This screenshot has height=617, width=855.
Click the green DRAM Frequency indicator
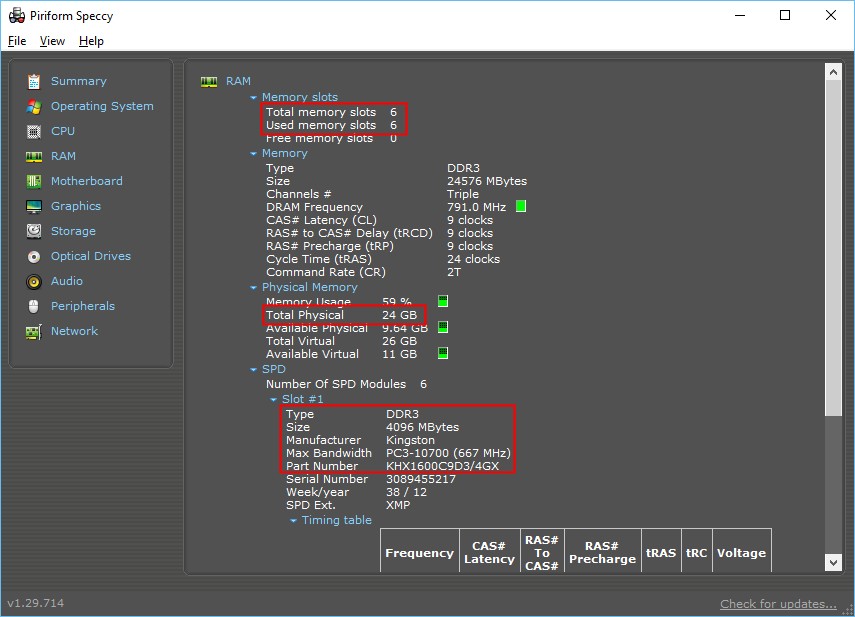[x=521, y=207]
